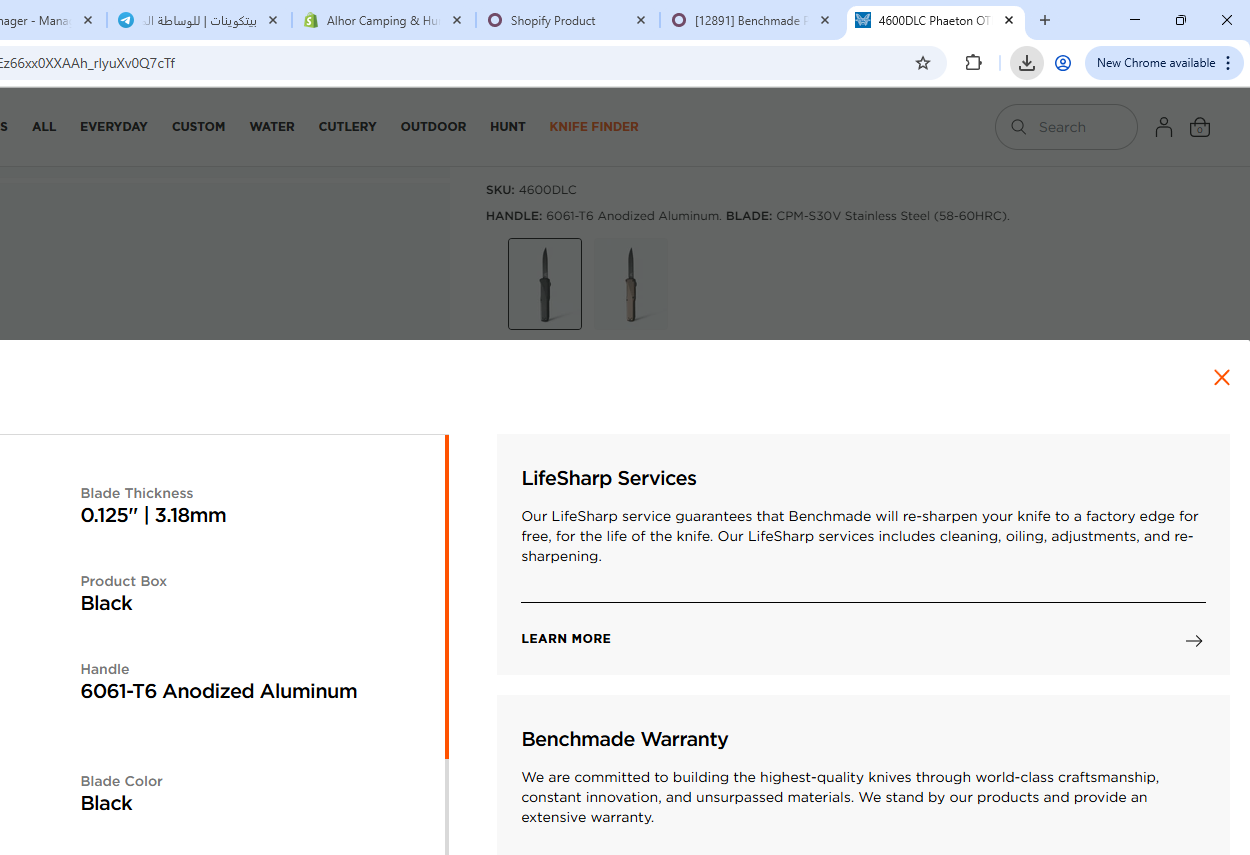Close the Alhor Camping tab
This screenshot has height=855, width=1250.
coord(457,20)
